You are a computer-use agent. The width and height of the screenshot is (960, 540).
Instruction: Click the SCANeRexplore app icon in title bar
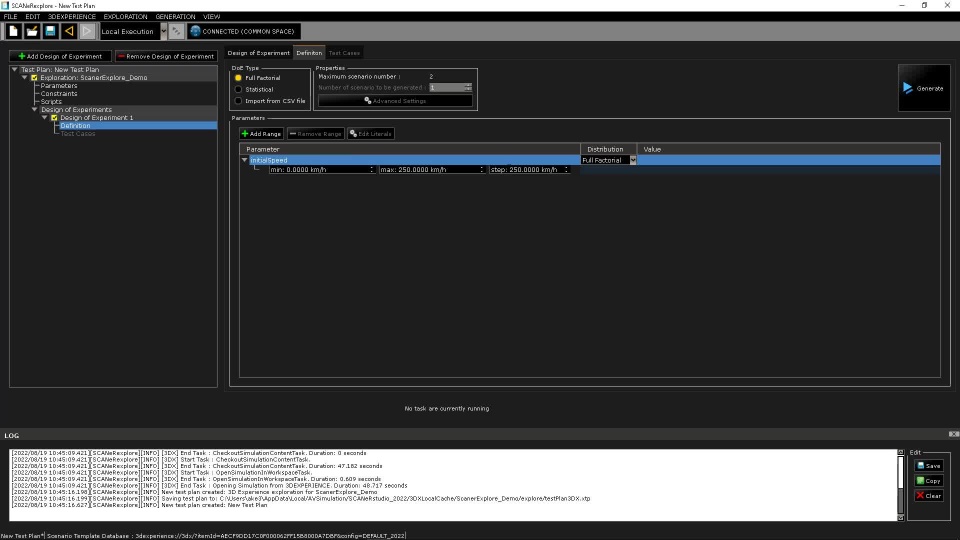click(x=5, y=5)
